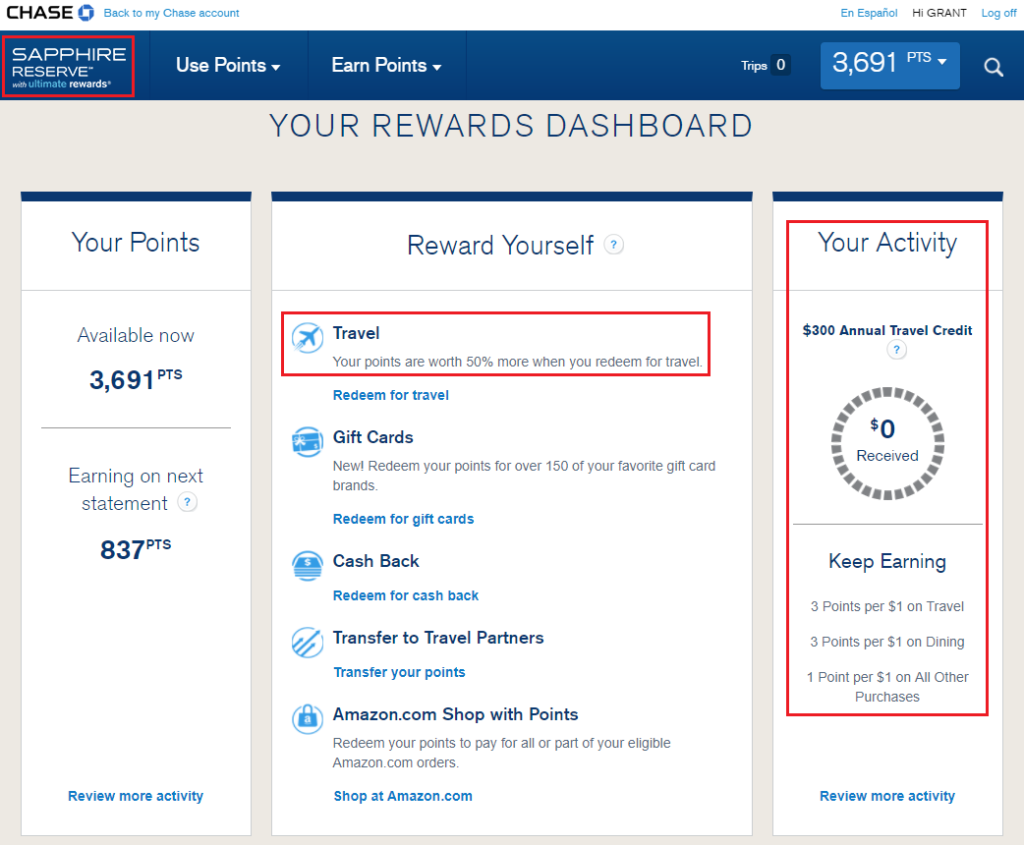Viewport: 1024px width, 845px height.
Task: Click the Cash Back icon
Action: pyautogui.click(x=307, y=566)
